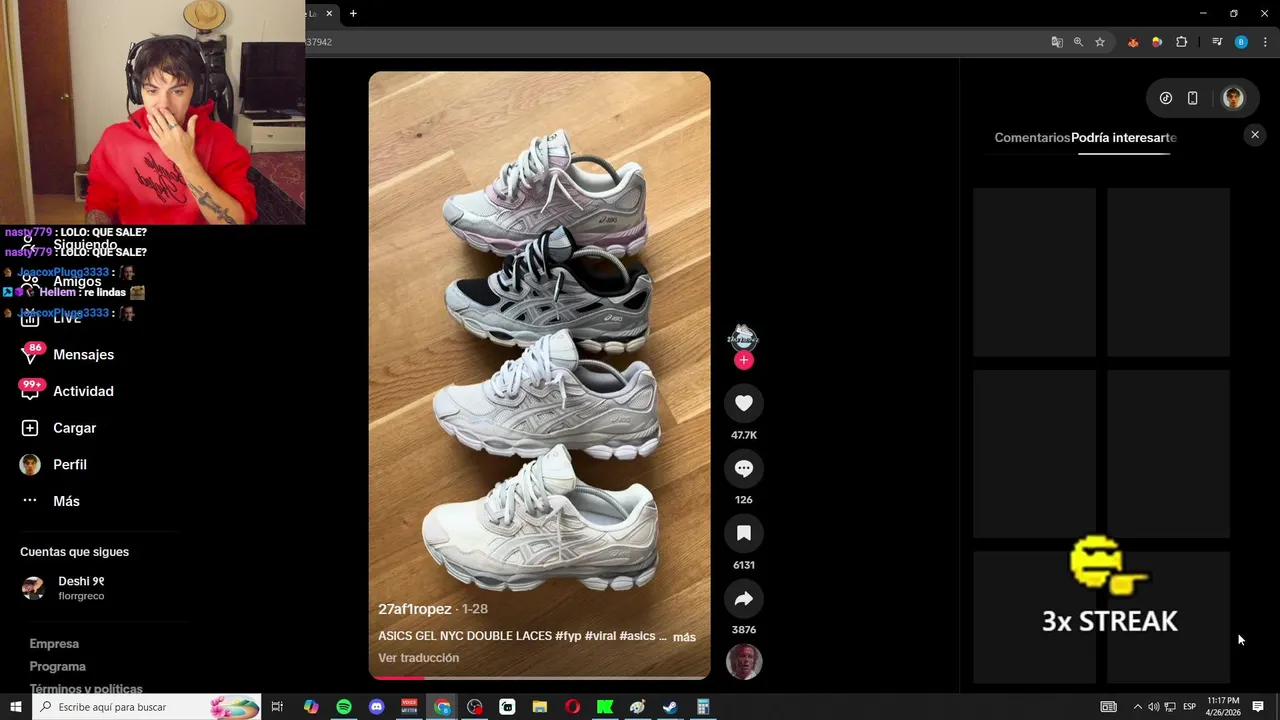
Task: Bookmark the video using the save icon
Action: tap(743, 533)
